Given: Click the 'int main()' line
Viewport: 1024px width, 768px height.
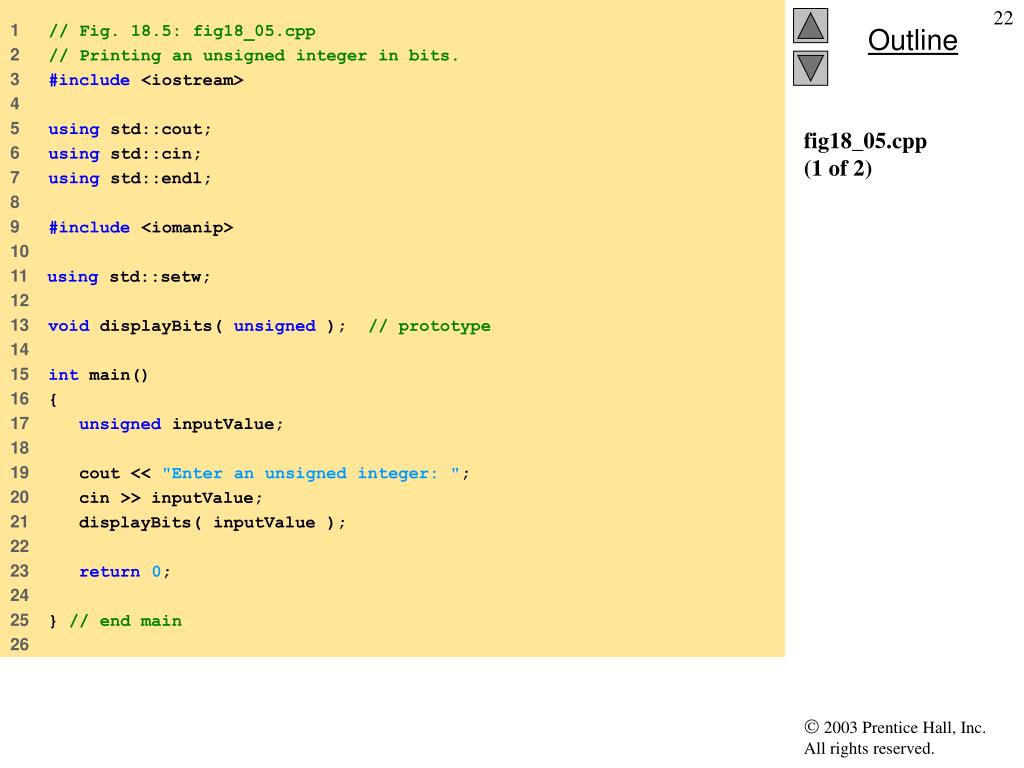Looking at the screenshot, I should click(x=98, y=375).
